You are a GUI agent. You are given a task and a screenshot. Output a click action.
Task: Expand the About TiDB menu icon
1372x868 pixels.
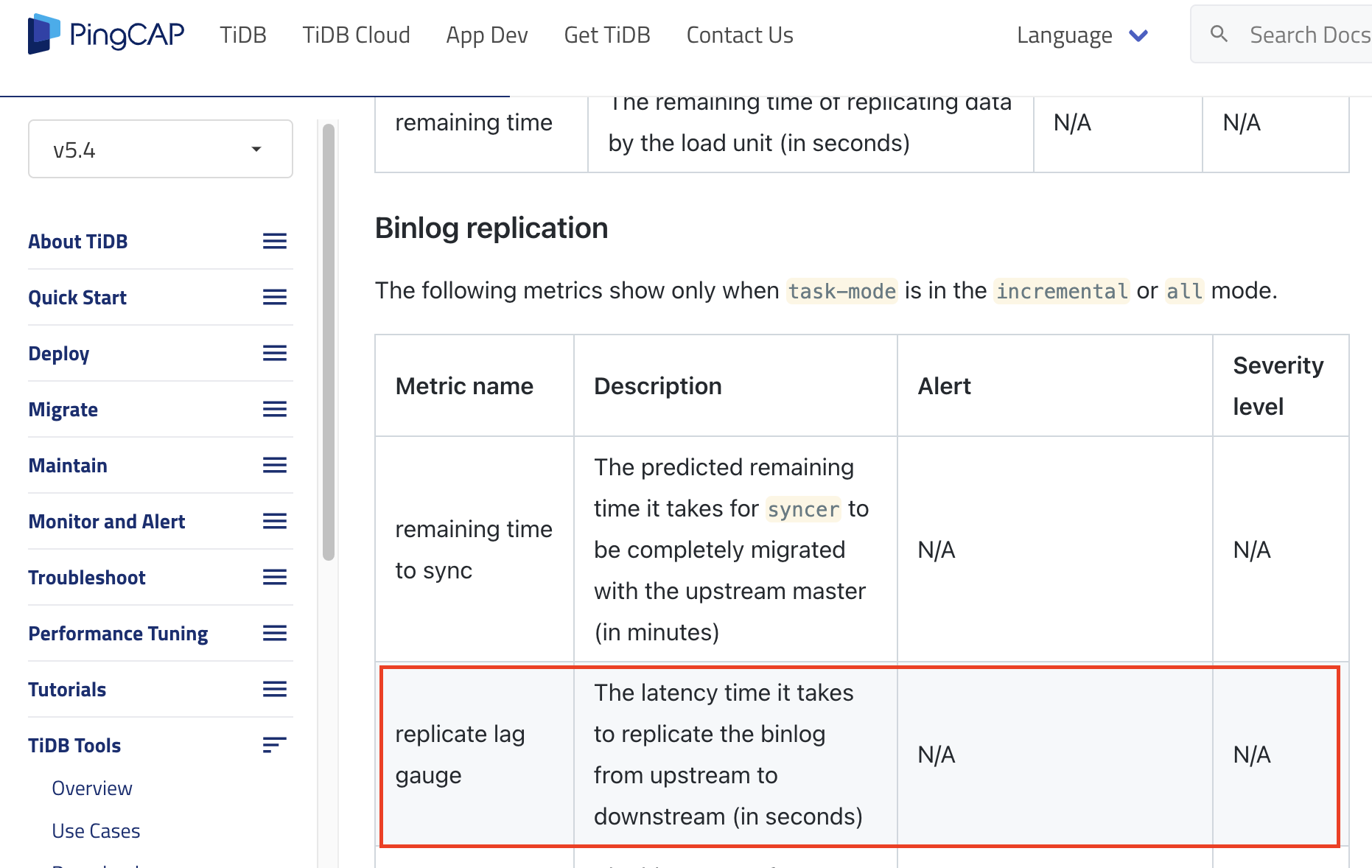point(274,242)
